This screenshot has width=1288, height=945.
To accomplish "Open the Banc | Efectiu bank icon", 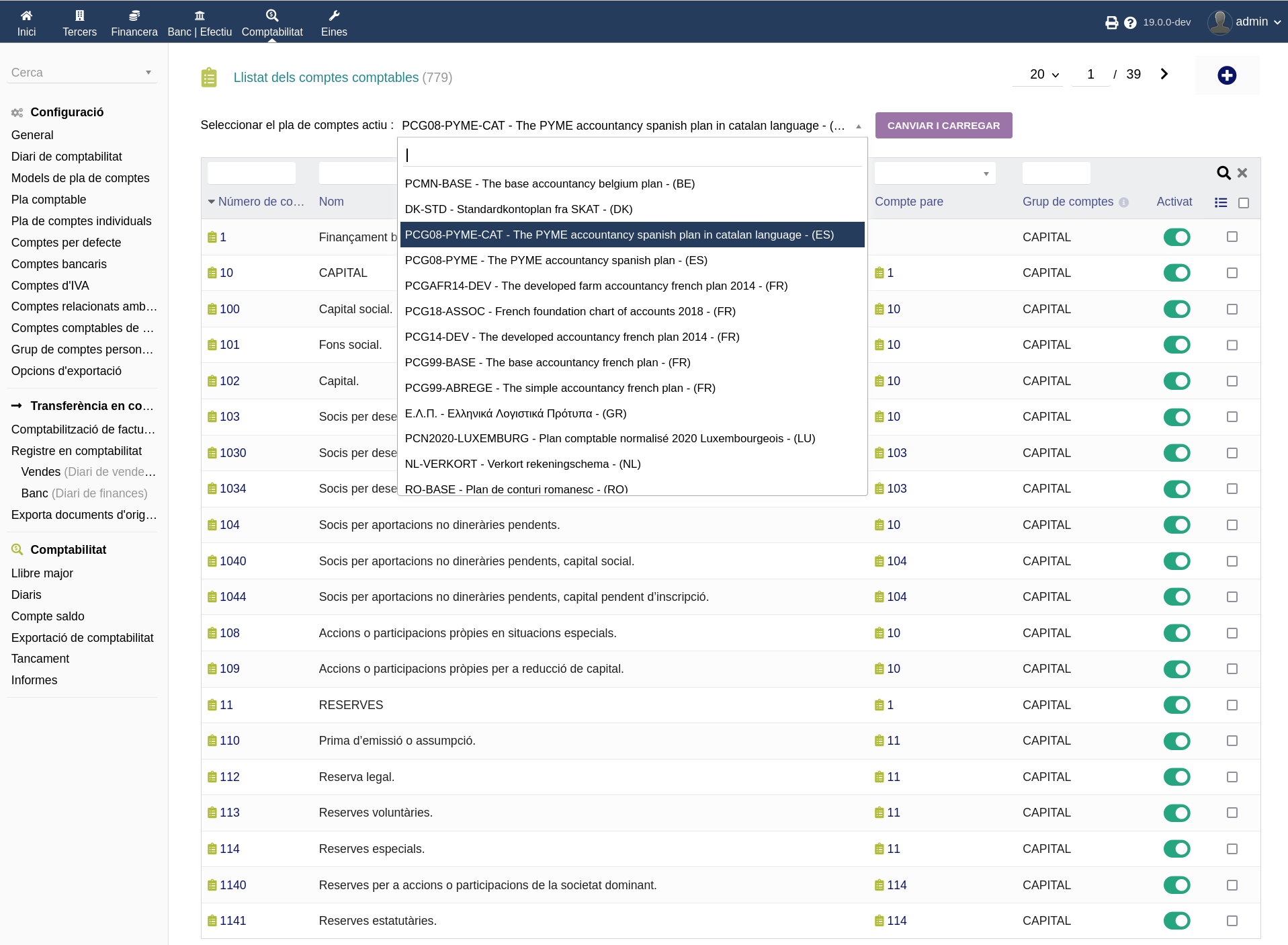I will coord(200,15).
